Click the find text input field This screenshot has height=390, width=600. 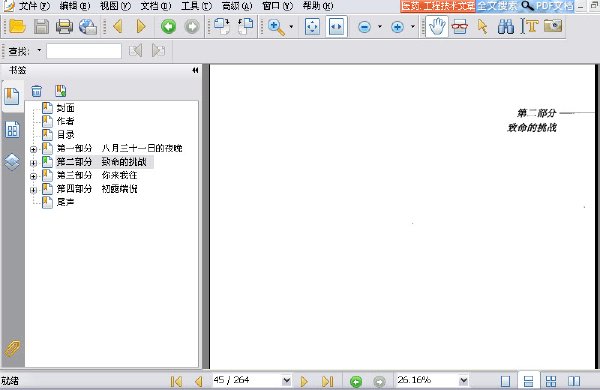pos(84,51)
